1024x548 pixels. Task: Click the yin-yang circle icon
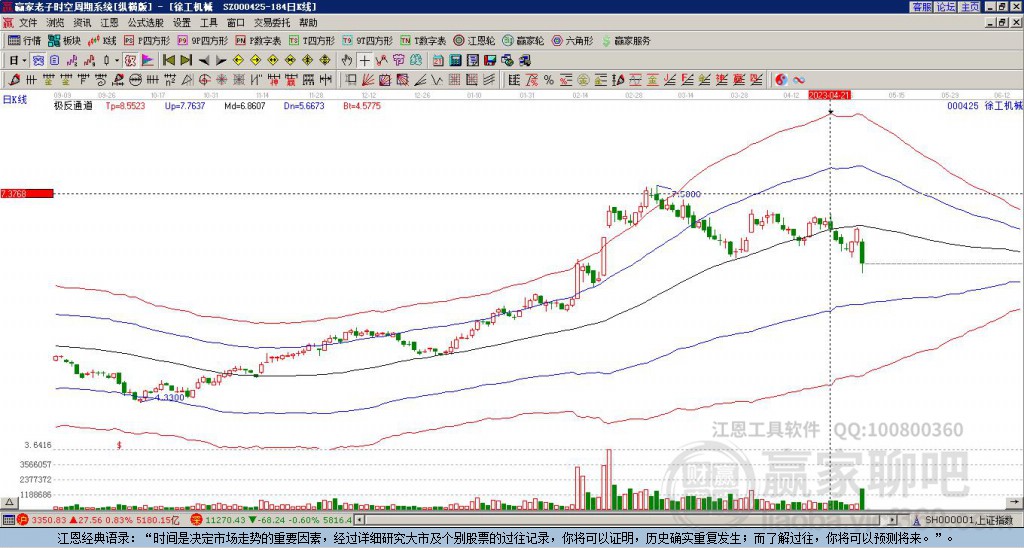(781, 80)
